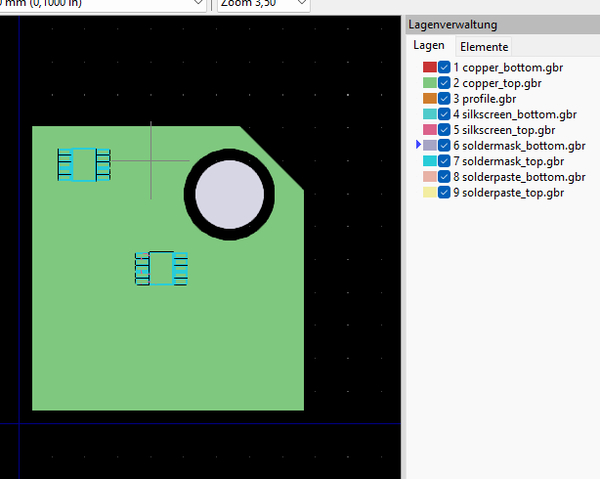Toggle soldermask_top.gbr layer visibility

click(x=444, y=161)
